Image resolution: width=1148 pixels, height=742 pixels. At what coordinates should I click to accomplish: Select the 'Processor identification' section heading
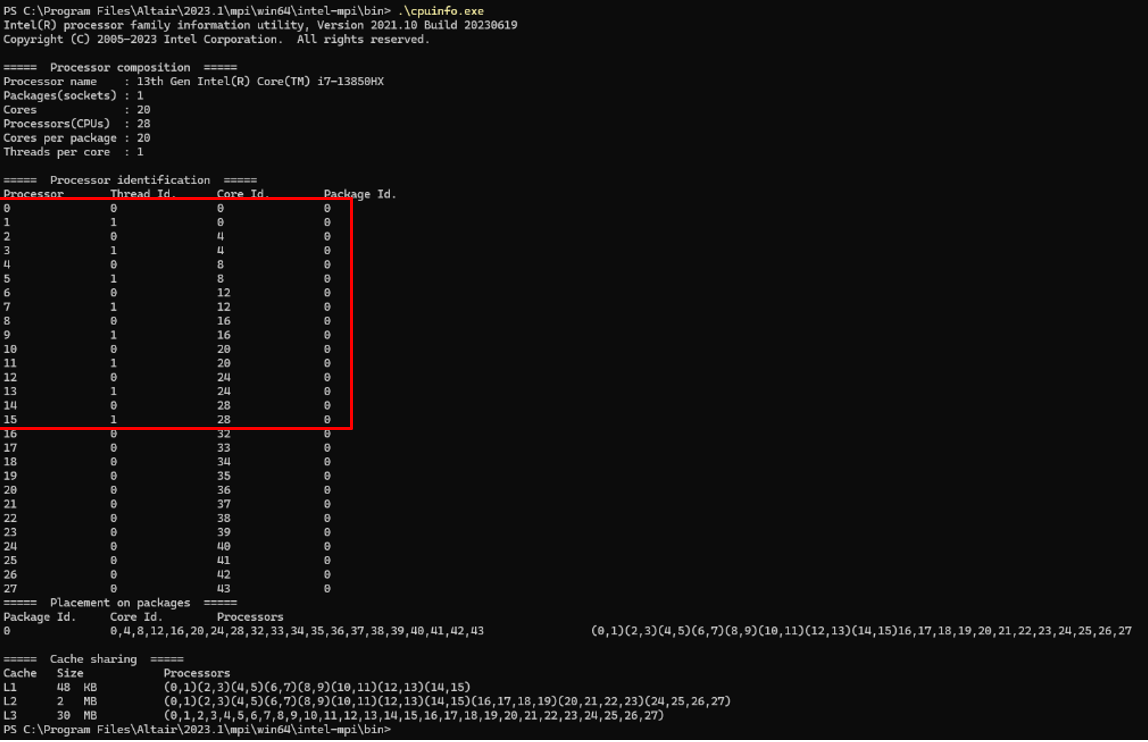(130, 180)
